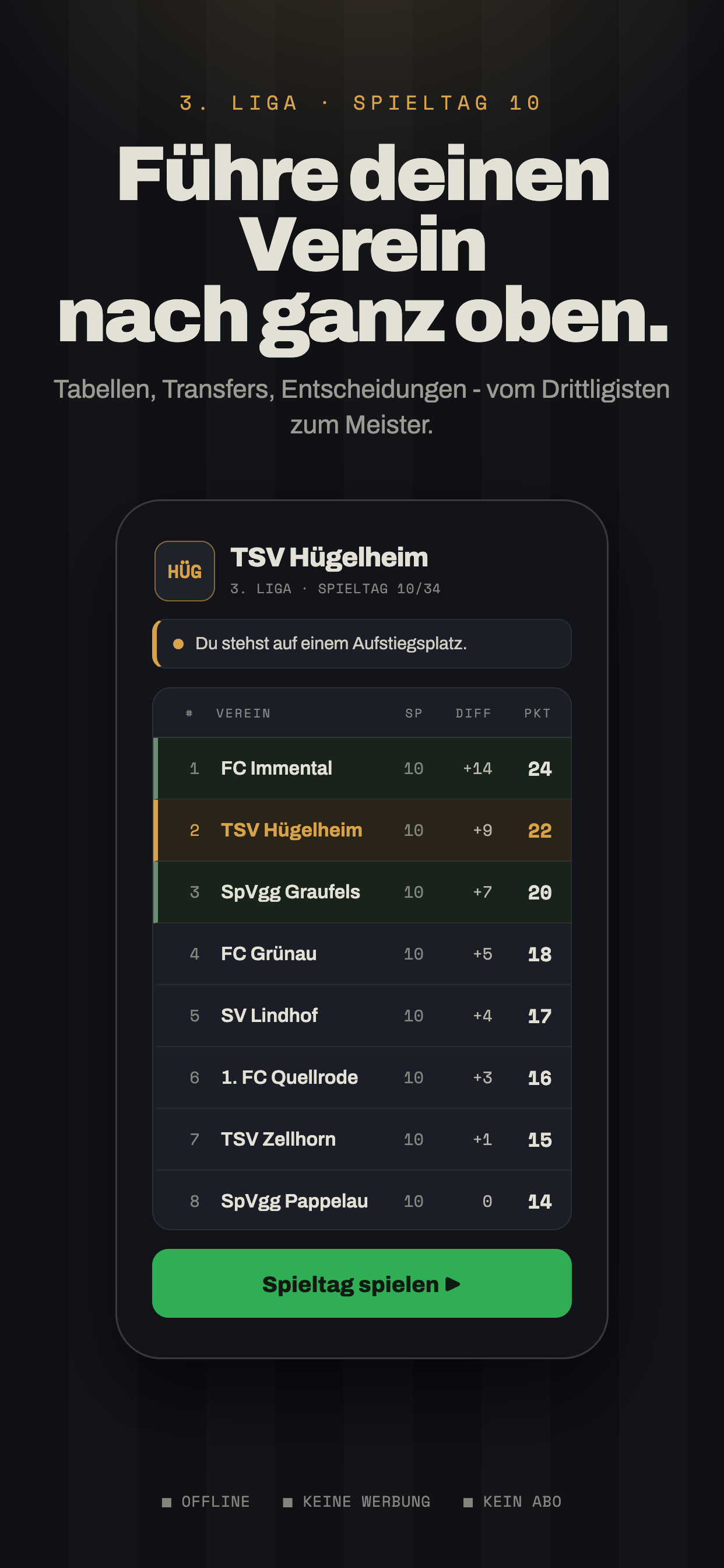Choose FC Grünau in the standings
Screen dimensions: 724x1568
click(361, 954)
